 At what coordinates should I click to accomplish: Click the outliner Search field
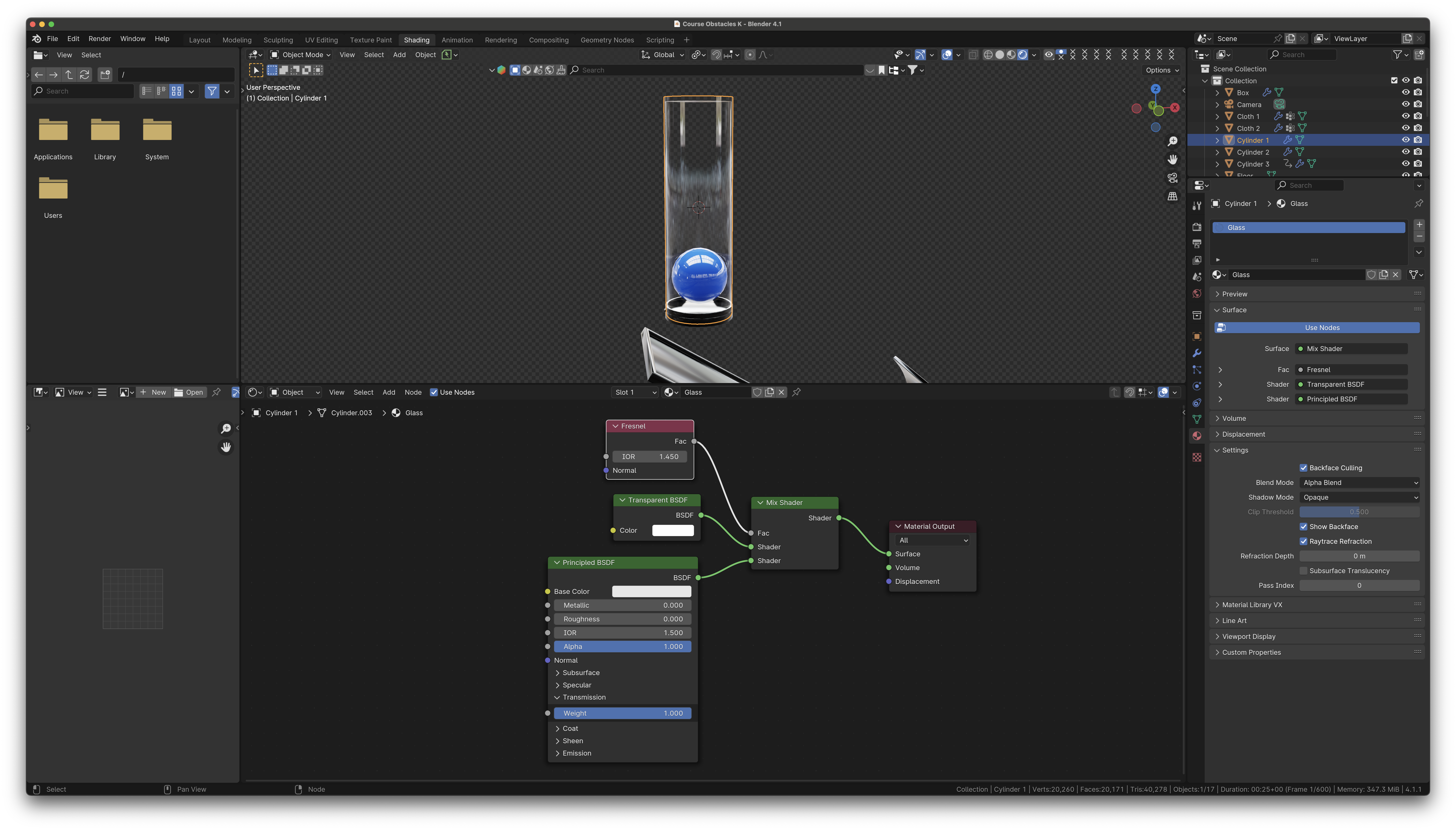pos(1302,55)
